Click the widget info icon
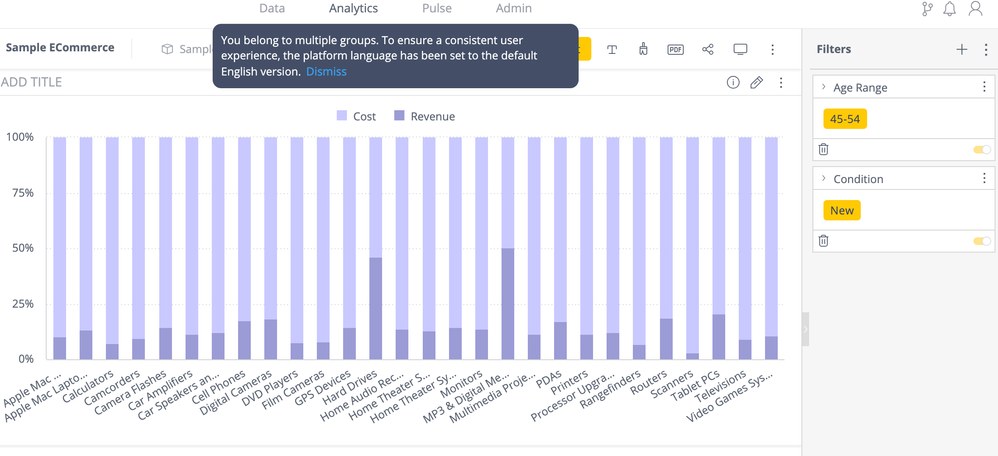The width and height of the screenshot is (998, 456). click(733, 82)
